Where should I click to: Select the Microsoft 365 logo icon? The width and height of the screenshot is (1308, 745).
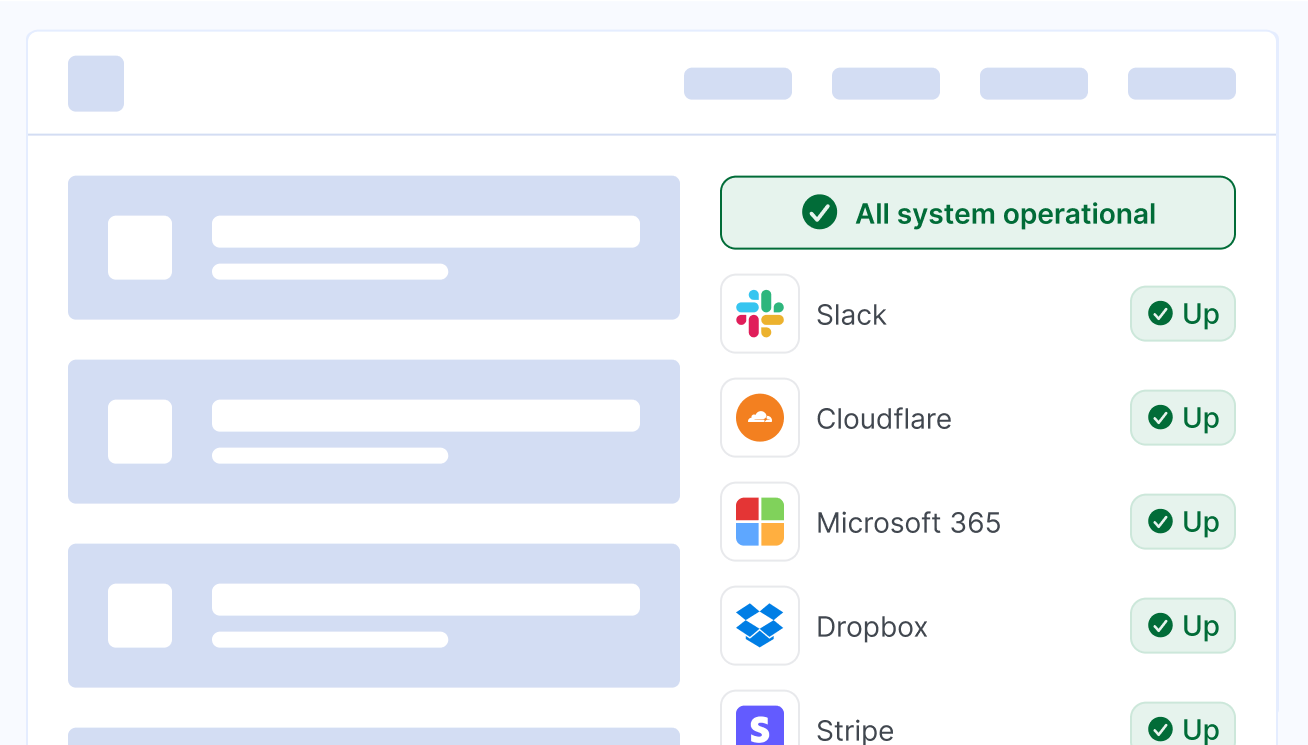pos(760,522)
